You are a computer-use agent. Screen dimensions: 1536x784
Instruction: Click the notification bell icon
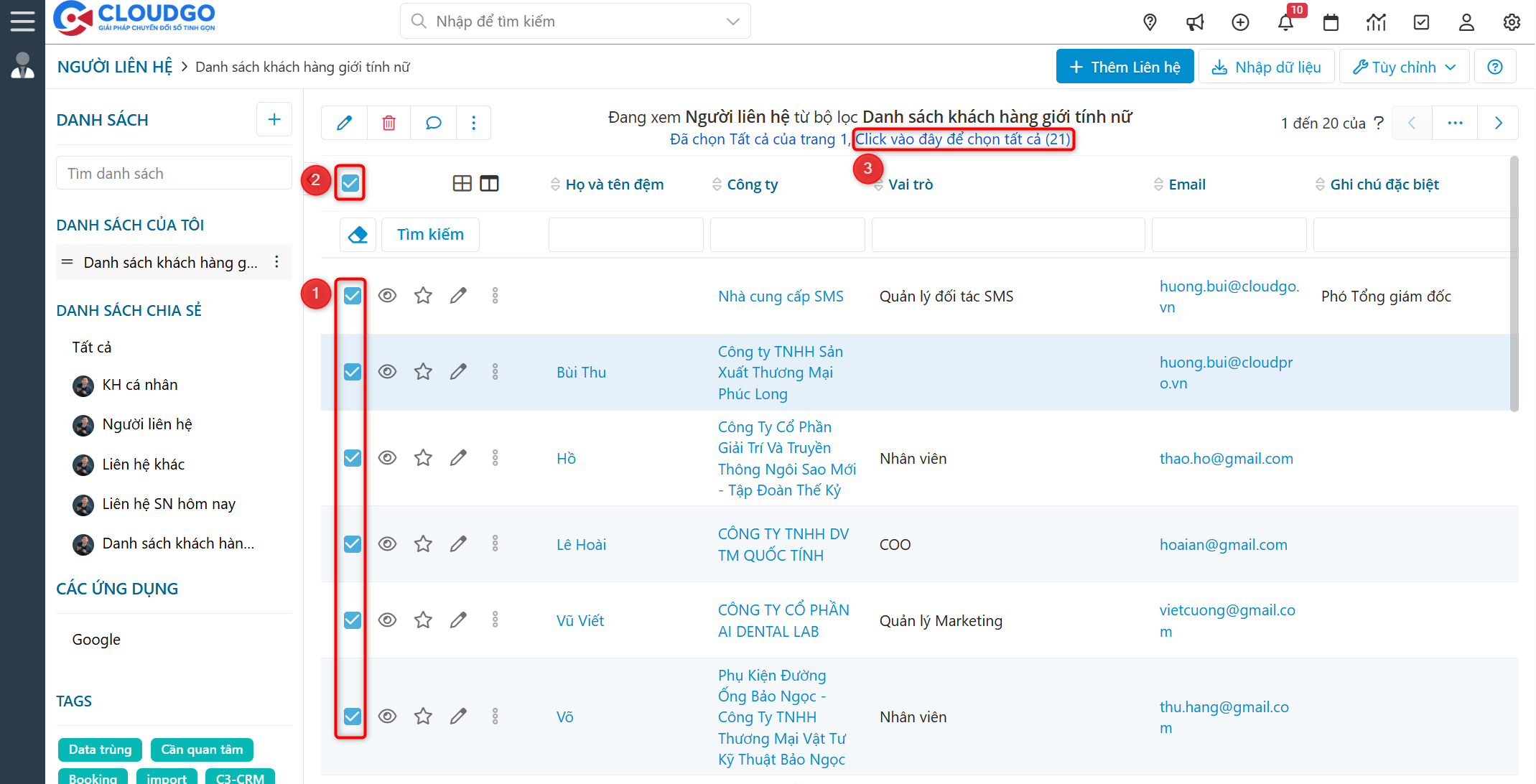(1285, 22)
